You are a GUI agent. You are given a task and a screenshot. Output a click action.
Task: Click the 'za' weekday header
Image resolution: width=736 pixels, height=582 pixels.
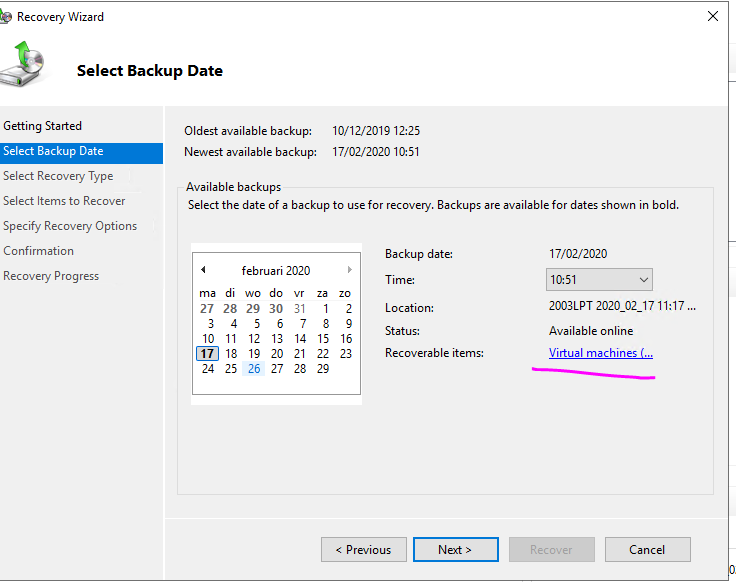322,293
